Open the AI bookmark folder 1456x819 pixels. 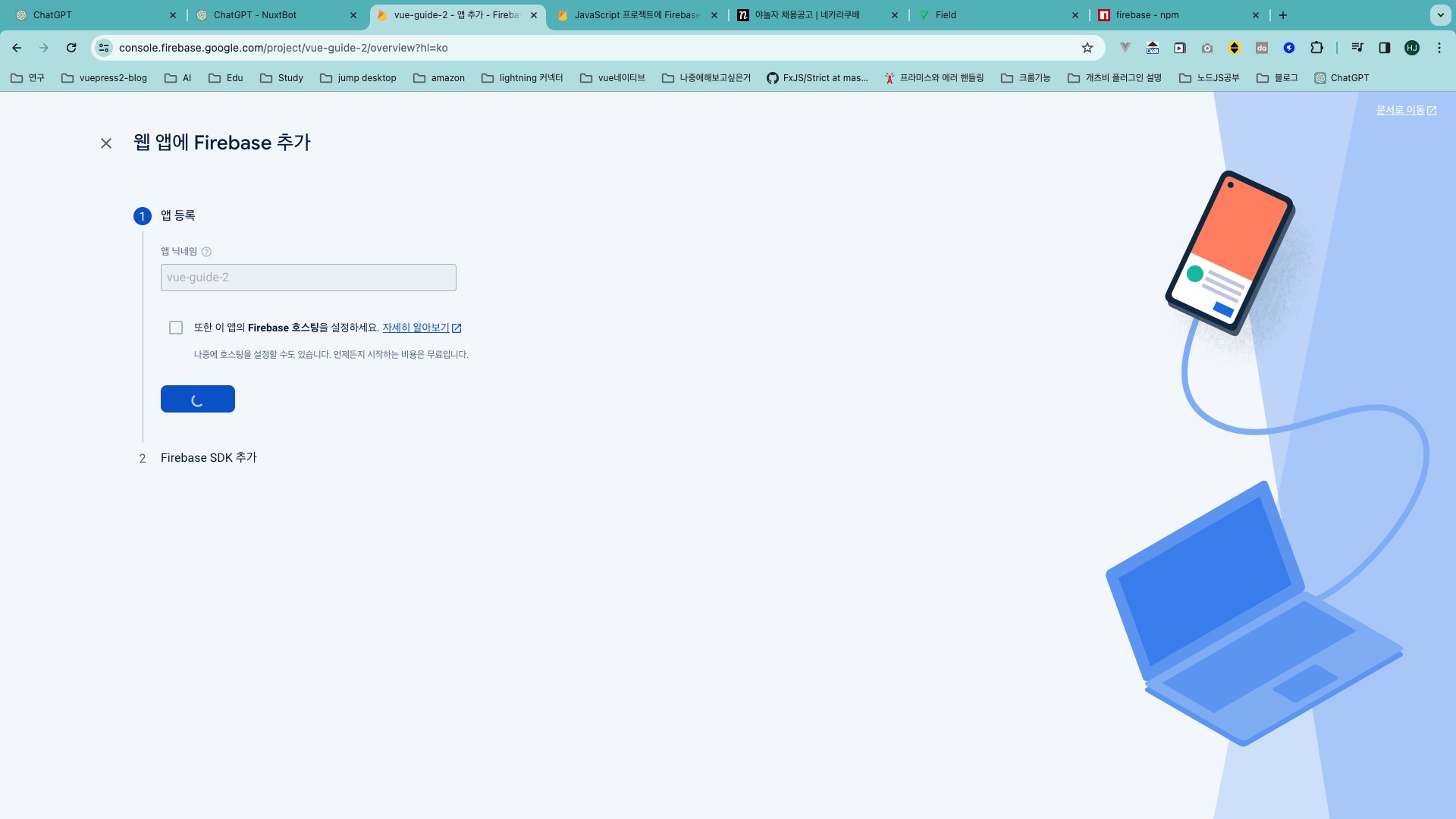(178, 78)
